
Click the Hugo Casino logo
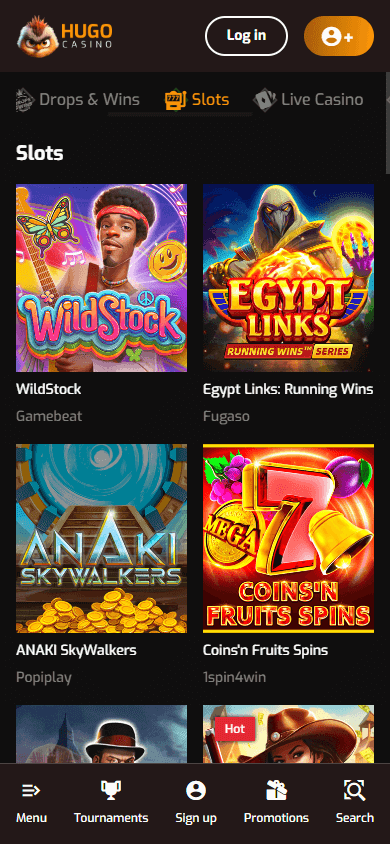click(65, 36)
